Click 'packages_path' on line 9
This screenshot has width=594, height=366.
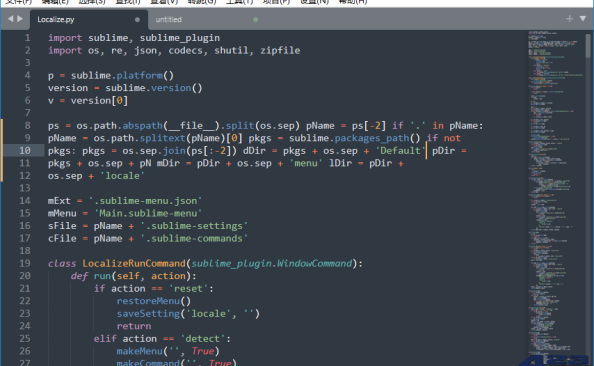click(372, 138)
